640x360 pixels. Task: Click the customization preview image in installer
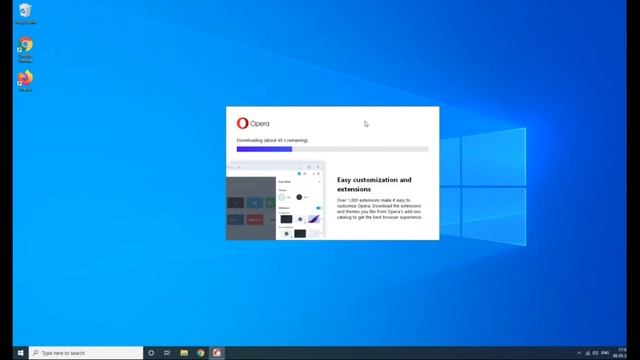tap(276, 200)
